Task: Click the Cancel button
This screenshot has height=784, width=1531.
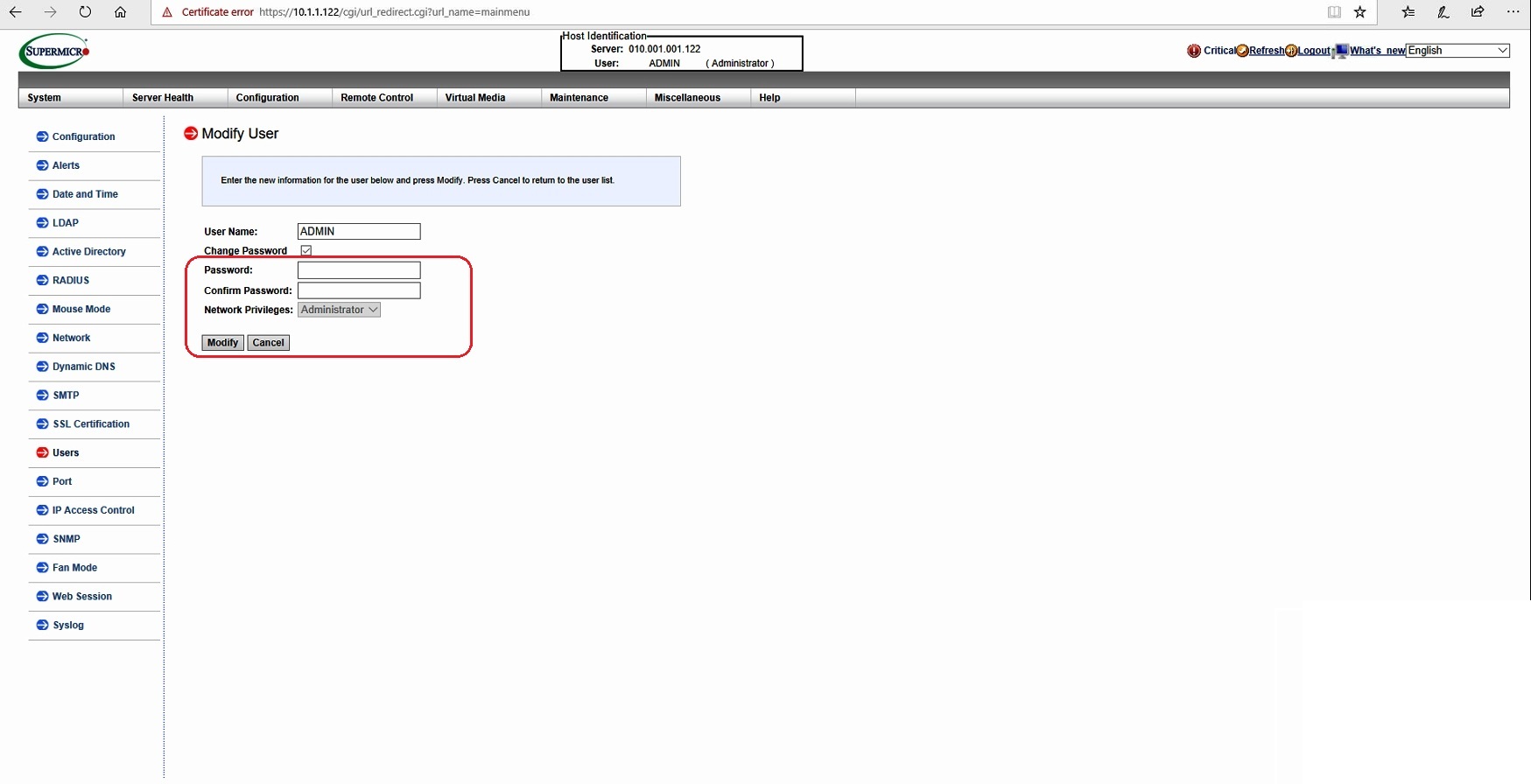Action: (x=268, y=343)
